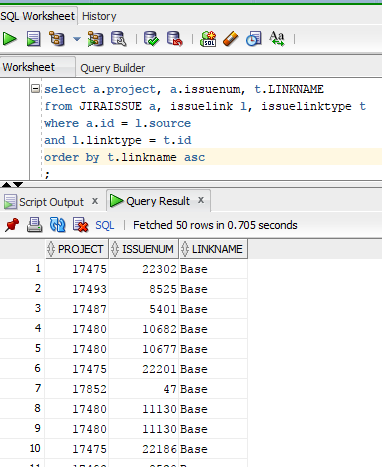The width and height of the screenshot is (382, 467).
Task: Open SQL History with the clock icon
Action: click(x=254, y=39)
